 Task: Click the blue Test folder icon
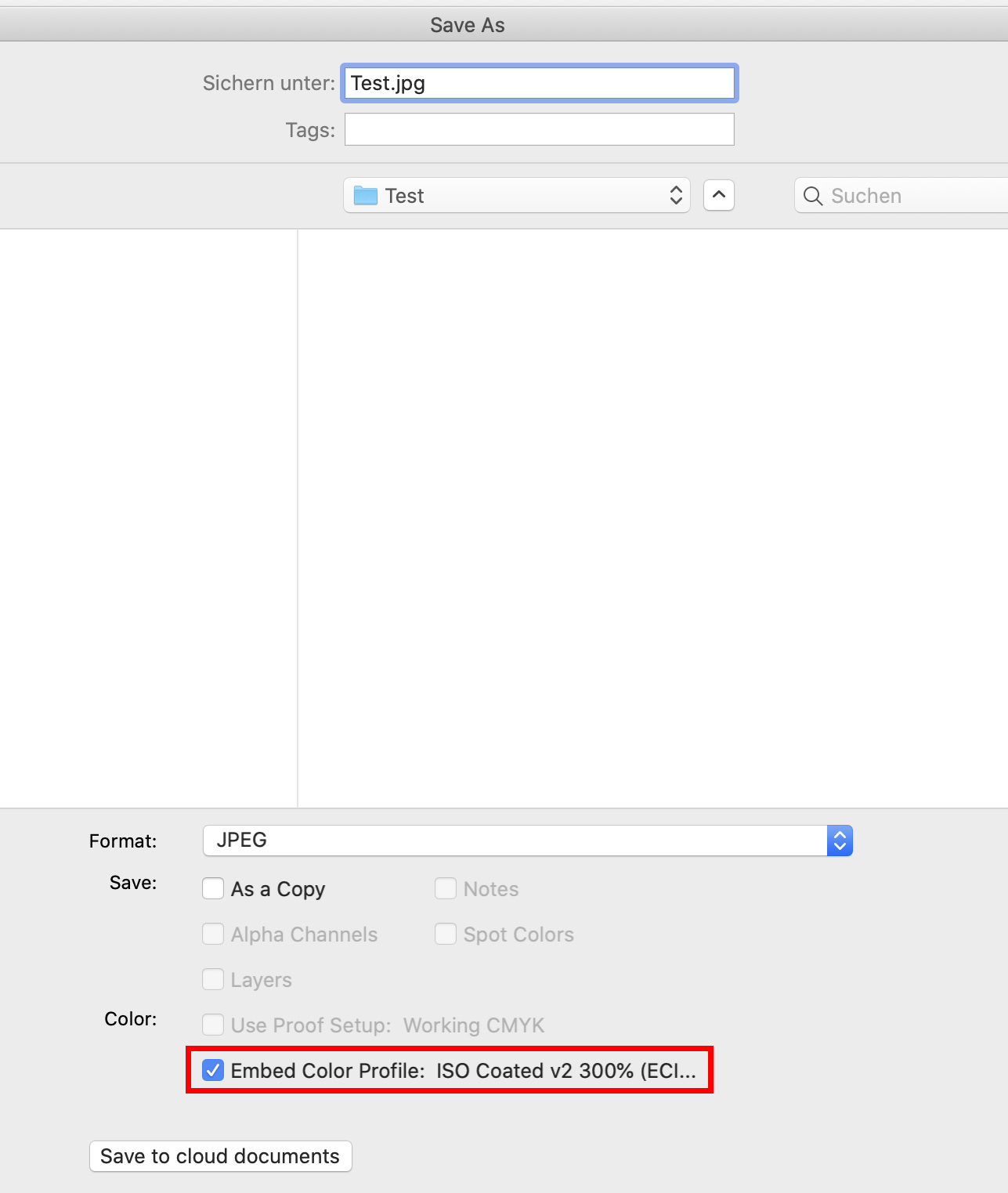pyautogui.click(x=365, y=196)
